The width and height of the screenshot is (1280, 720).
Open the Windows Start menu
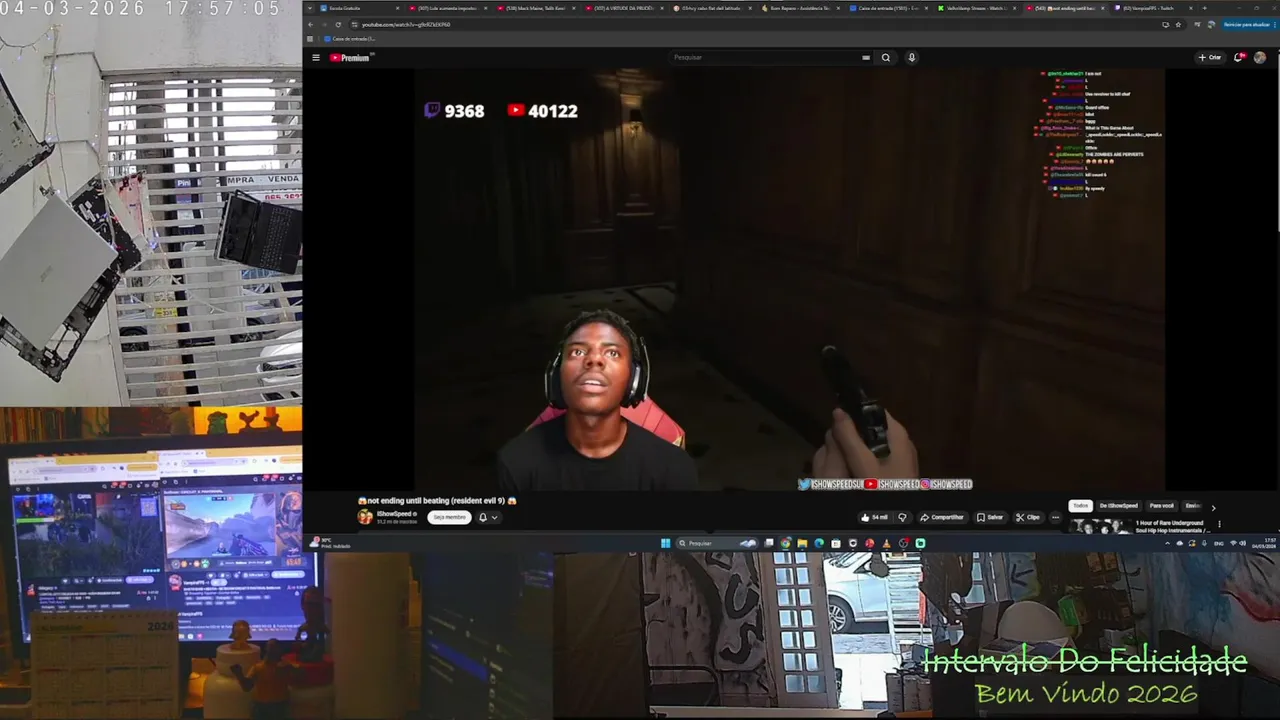666,543
